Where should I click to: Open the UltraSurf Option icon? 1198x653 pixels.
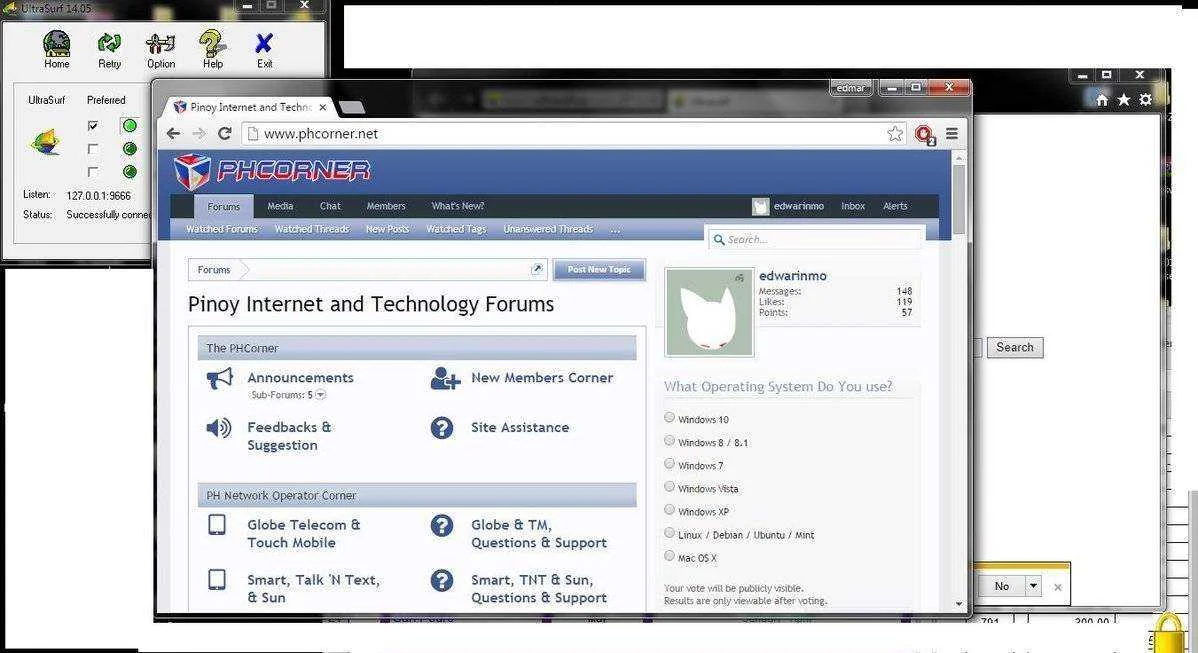pos(160,44)
